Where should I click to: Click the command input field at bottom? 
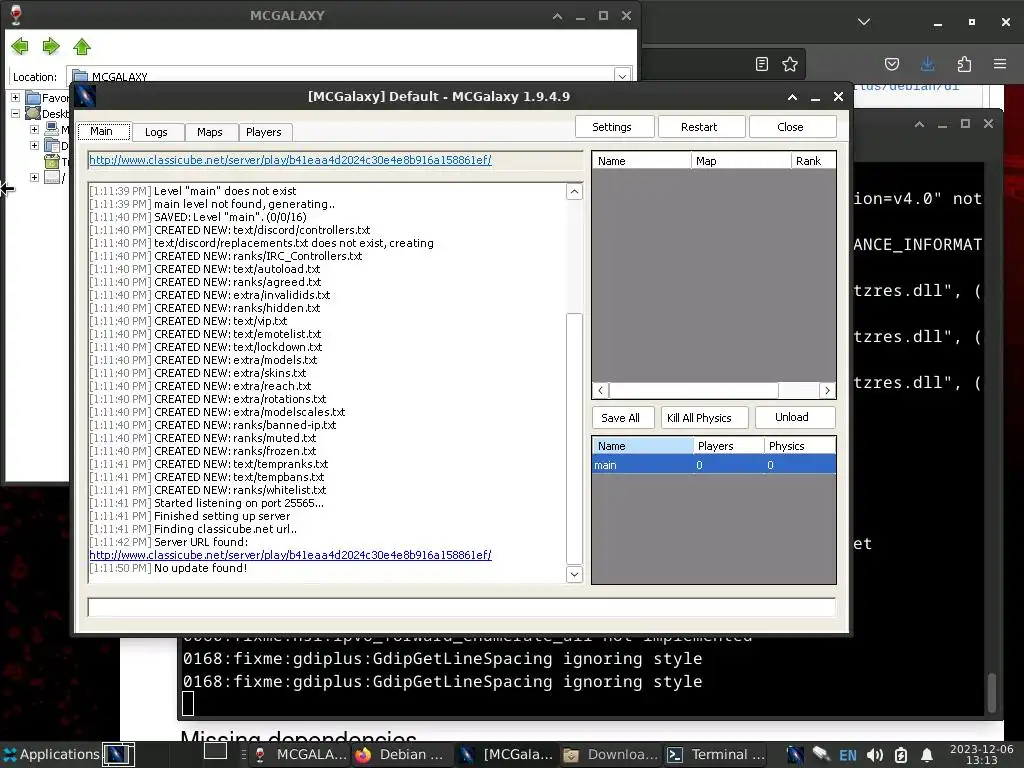[x=461, y=607]
